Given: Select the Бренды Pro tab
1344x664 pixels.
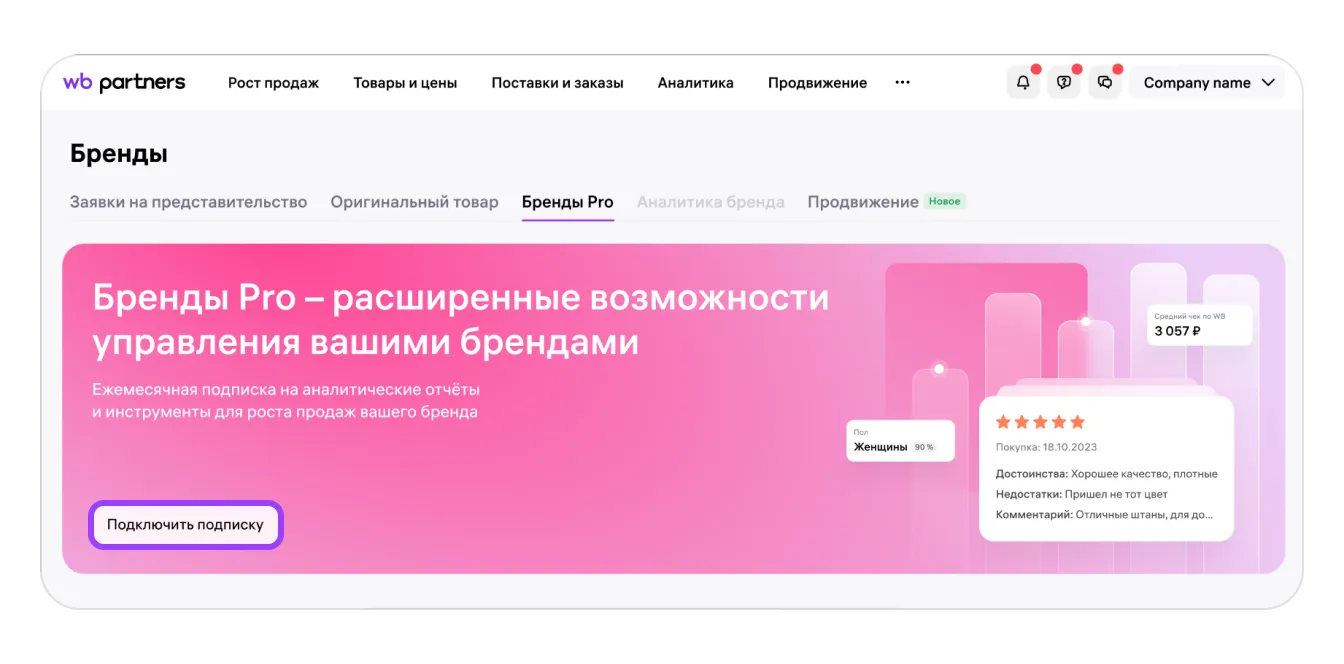Looking at the screenshot, I should pyautogui.click(x=567, y=202).
